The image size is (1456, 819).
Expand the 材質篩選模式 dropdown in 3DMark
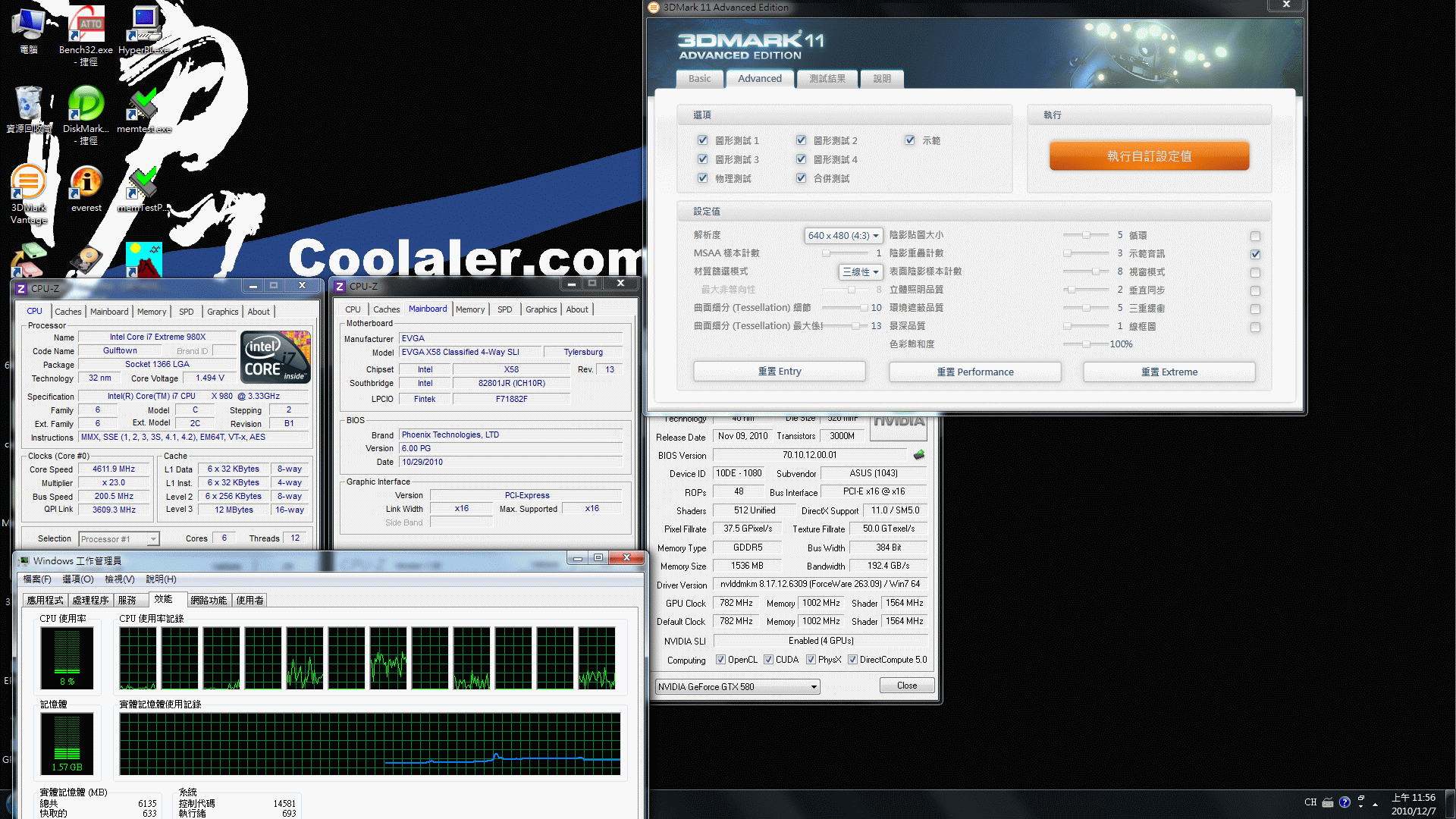(x=856, y=271)
